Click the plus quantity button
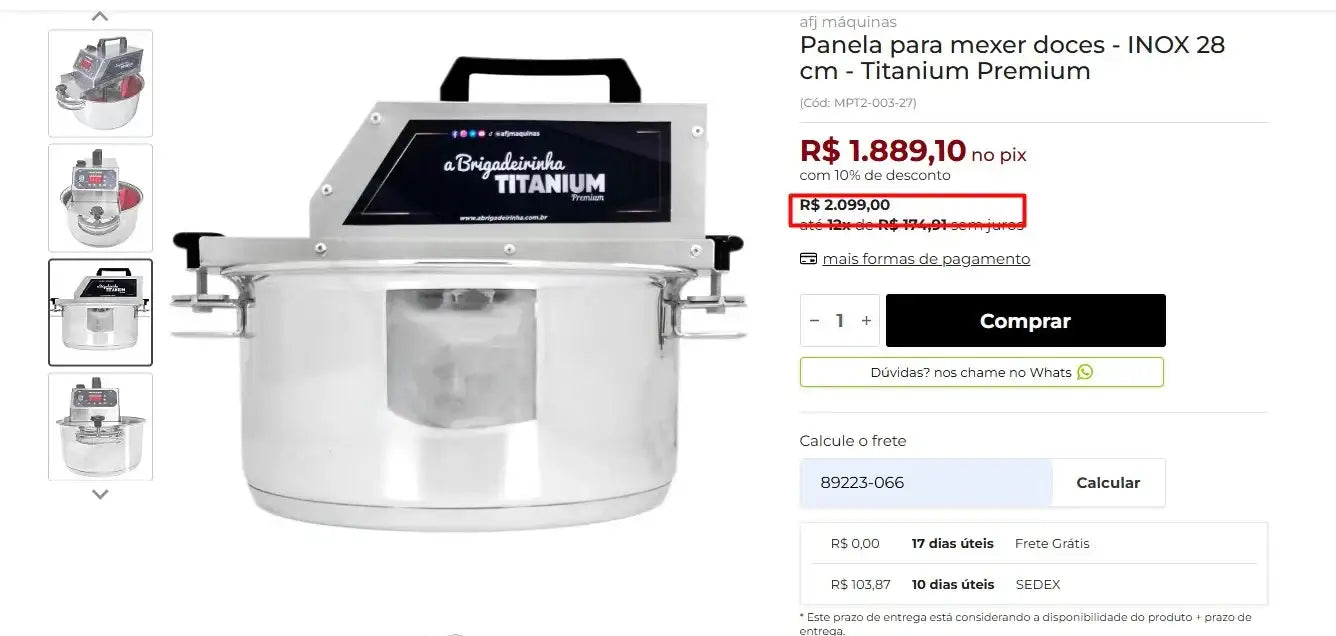The width and height of the screenshot is (1336, 636). pos(866,321)
